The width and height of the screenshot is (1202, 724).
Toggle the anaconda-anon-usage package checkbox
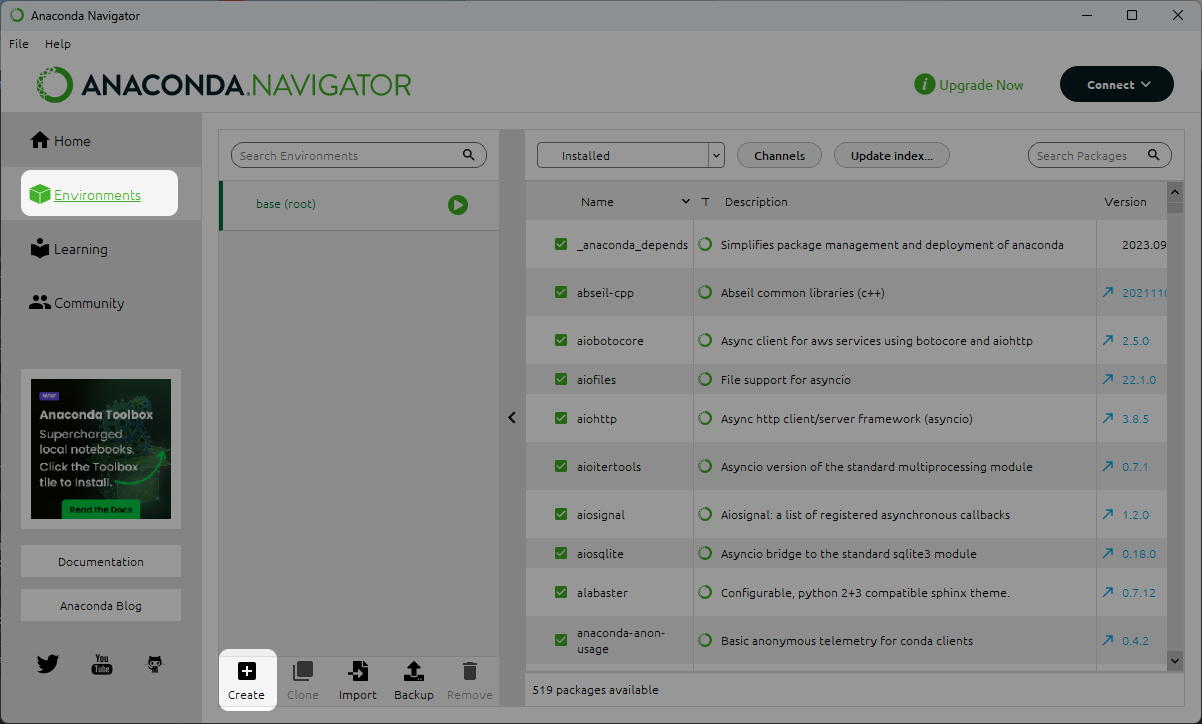pyautogui.click(x=561, y=641)
